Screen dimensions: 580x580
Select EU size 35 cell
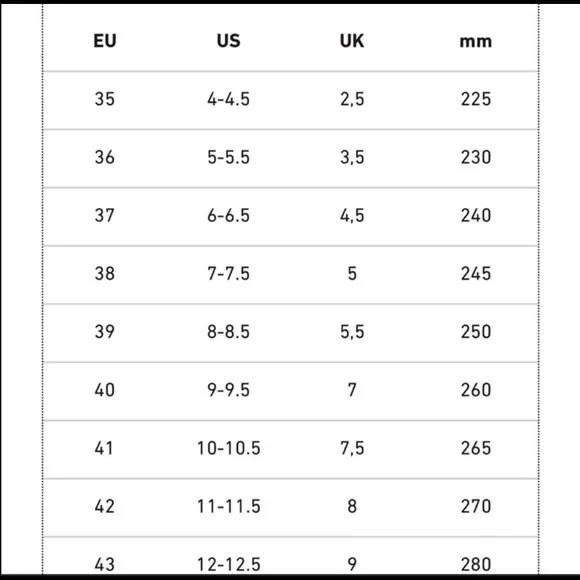coord(105,99)
